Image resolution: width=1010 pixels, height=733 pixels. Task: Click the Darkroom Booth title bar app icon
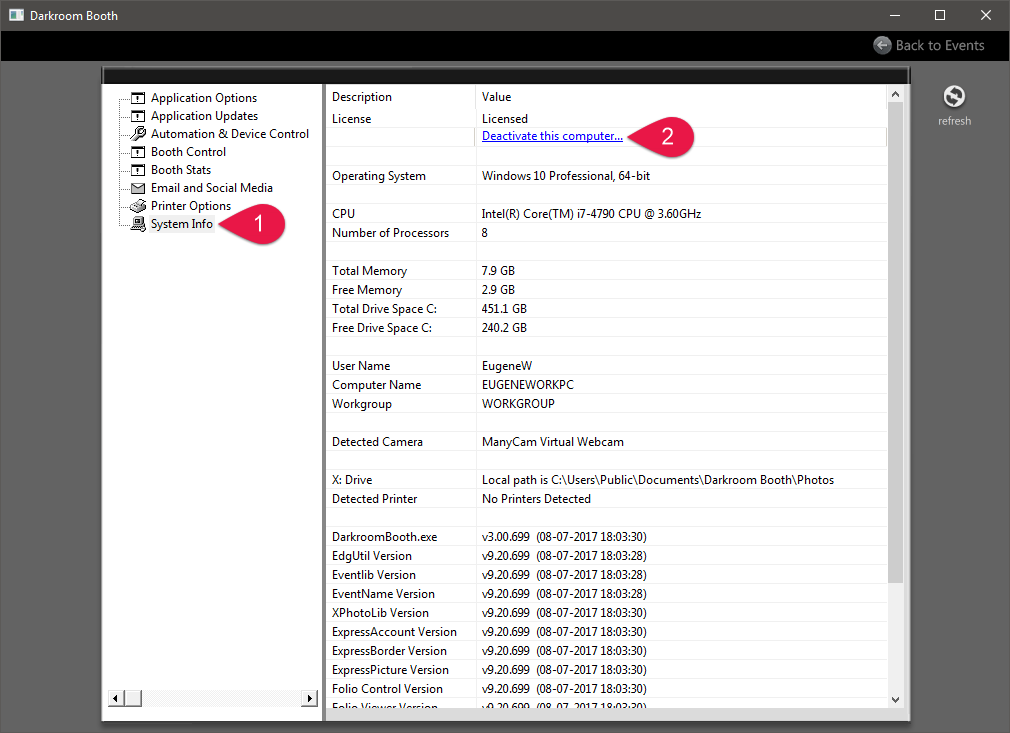point(16,15)
